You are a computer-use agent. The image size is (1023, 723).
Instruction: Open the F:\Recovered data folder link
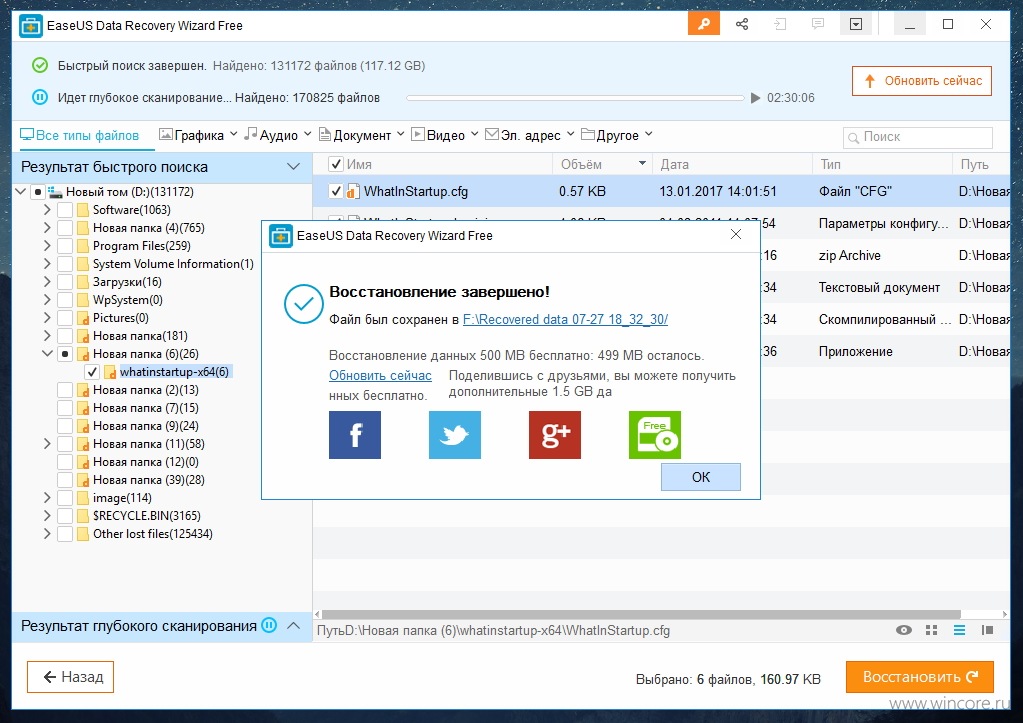click(565, 320)
